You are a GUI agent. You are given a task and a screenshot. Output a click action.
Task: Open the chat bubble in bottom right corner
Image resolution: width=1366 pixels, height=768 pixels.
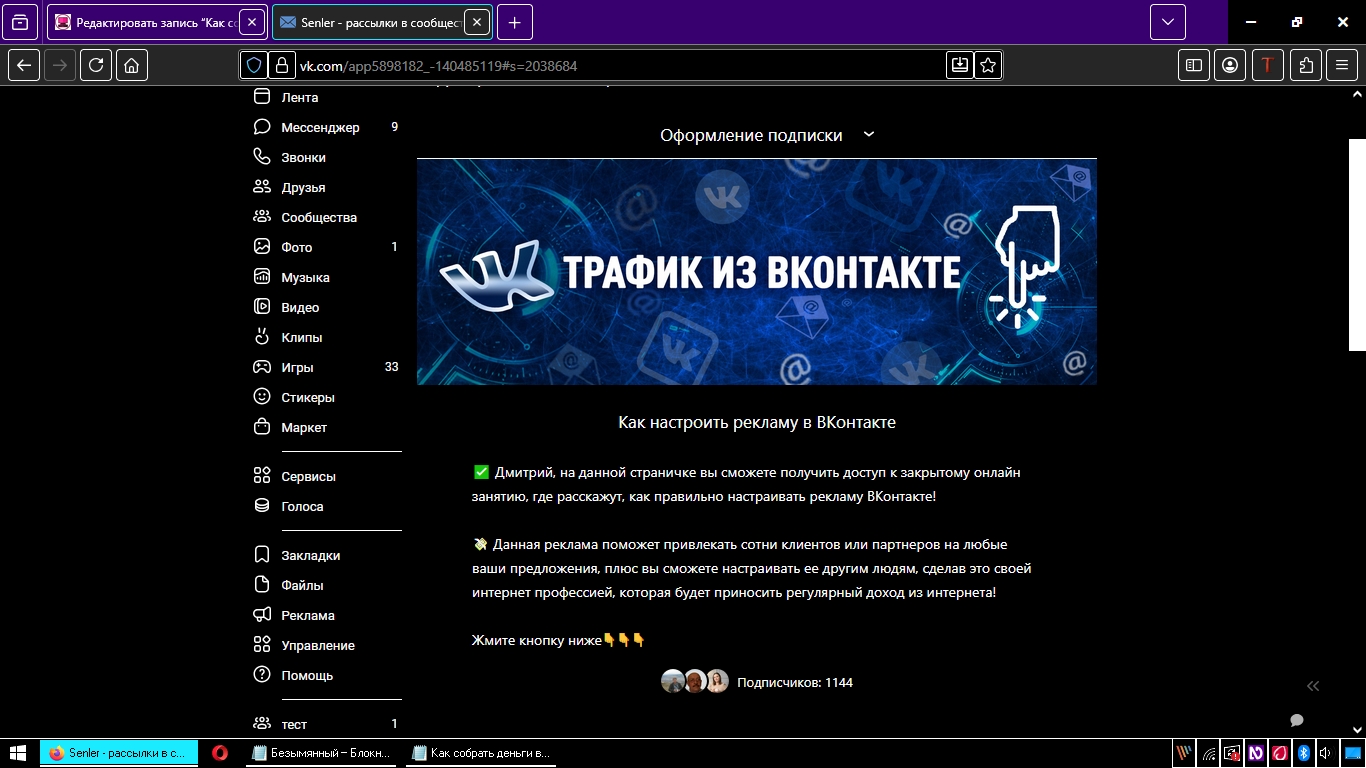pyautogui.click(x=1297, y=721)
